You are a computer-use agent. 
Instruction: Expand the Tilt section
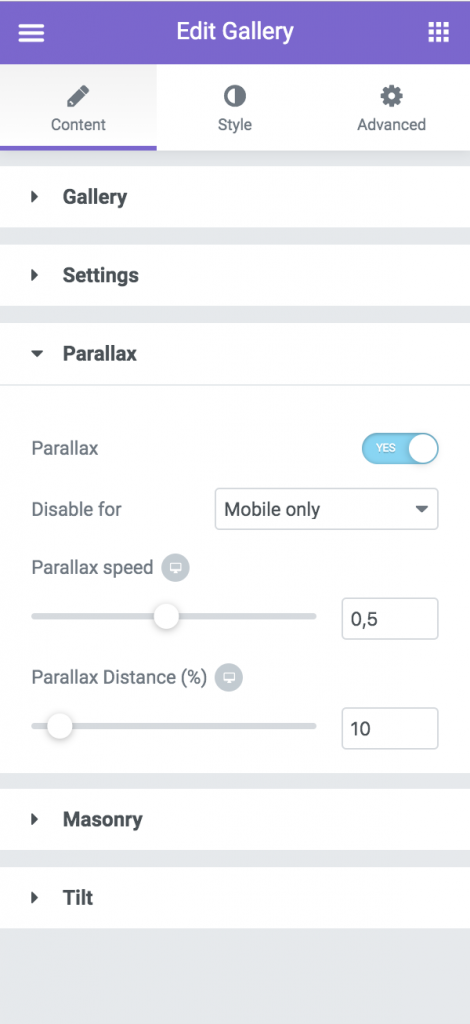235,897
